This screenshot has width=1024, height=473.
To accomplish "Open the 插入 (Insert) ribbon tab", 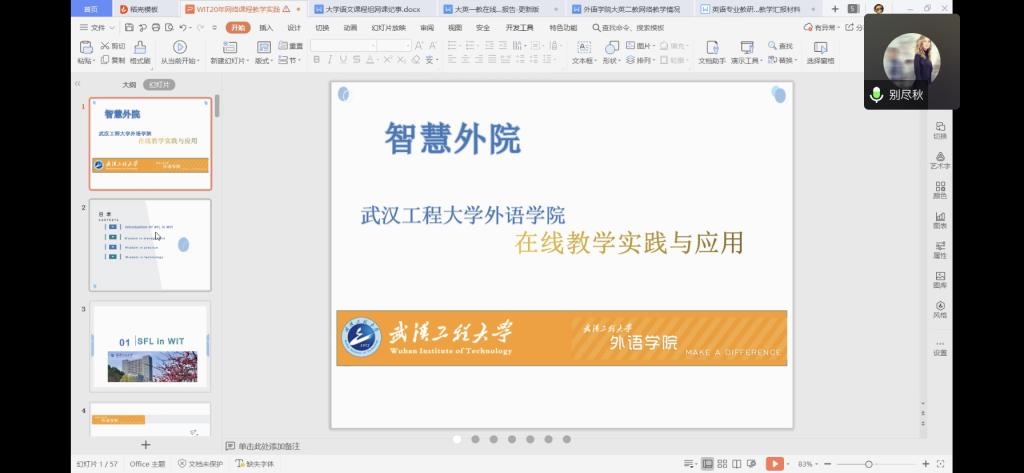I will (266, 27).
